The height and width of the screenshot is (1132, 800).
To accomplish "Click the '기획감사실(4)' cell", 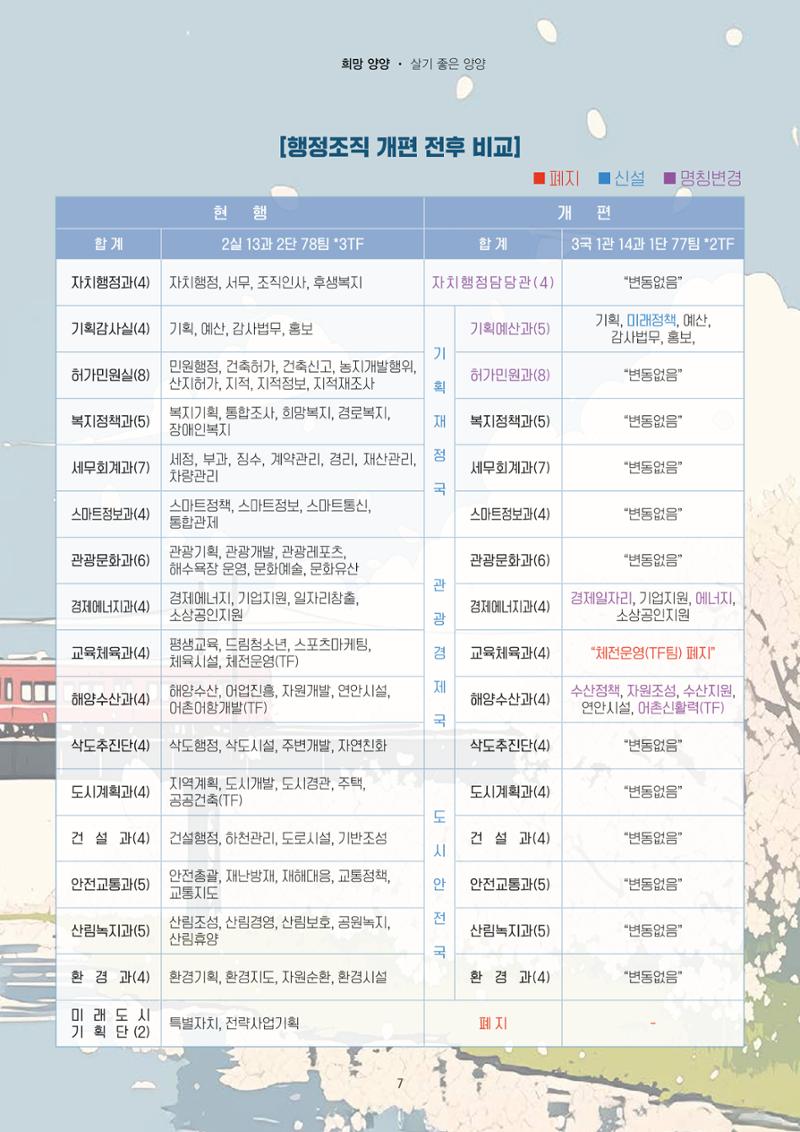I will [109, 328].
